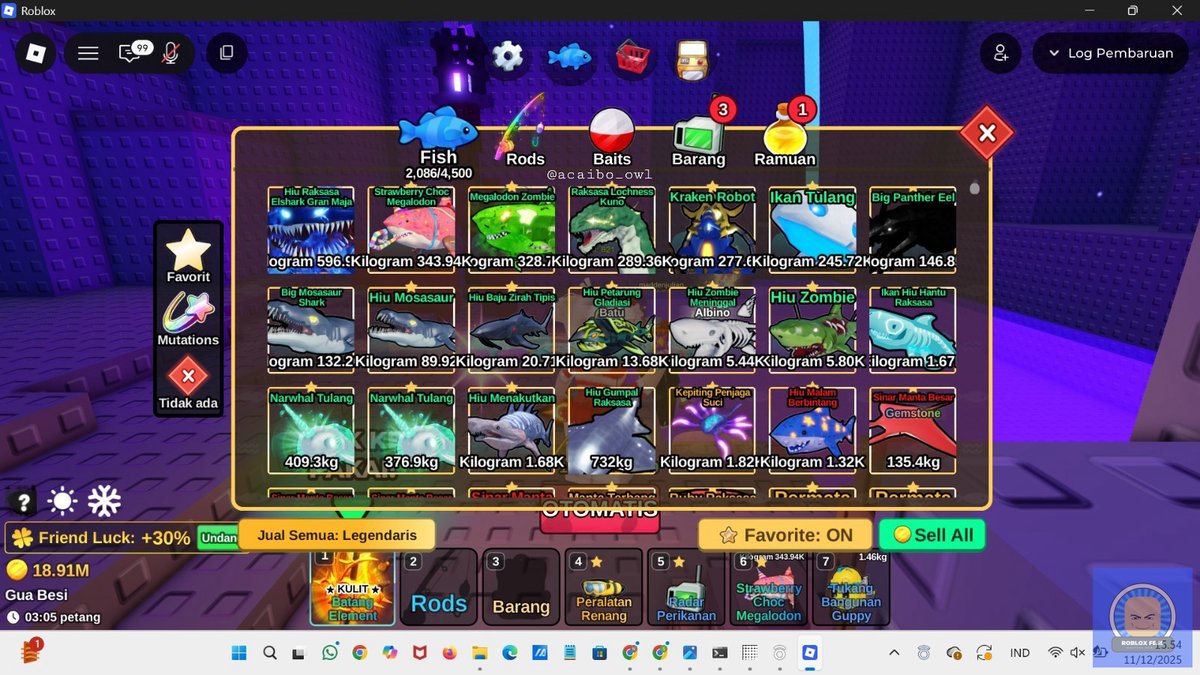Click Jual Semua: Legendaris button

(337, 535)
